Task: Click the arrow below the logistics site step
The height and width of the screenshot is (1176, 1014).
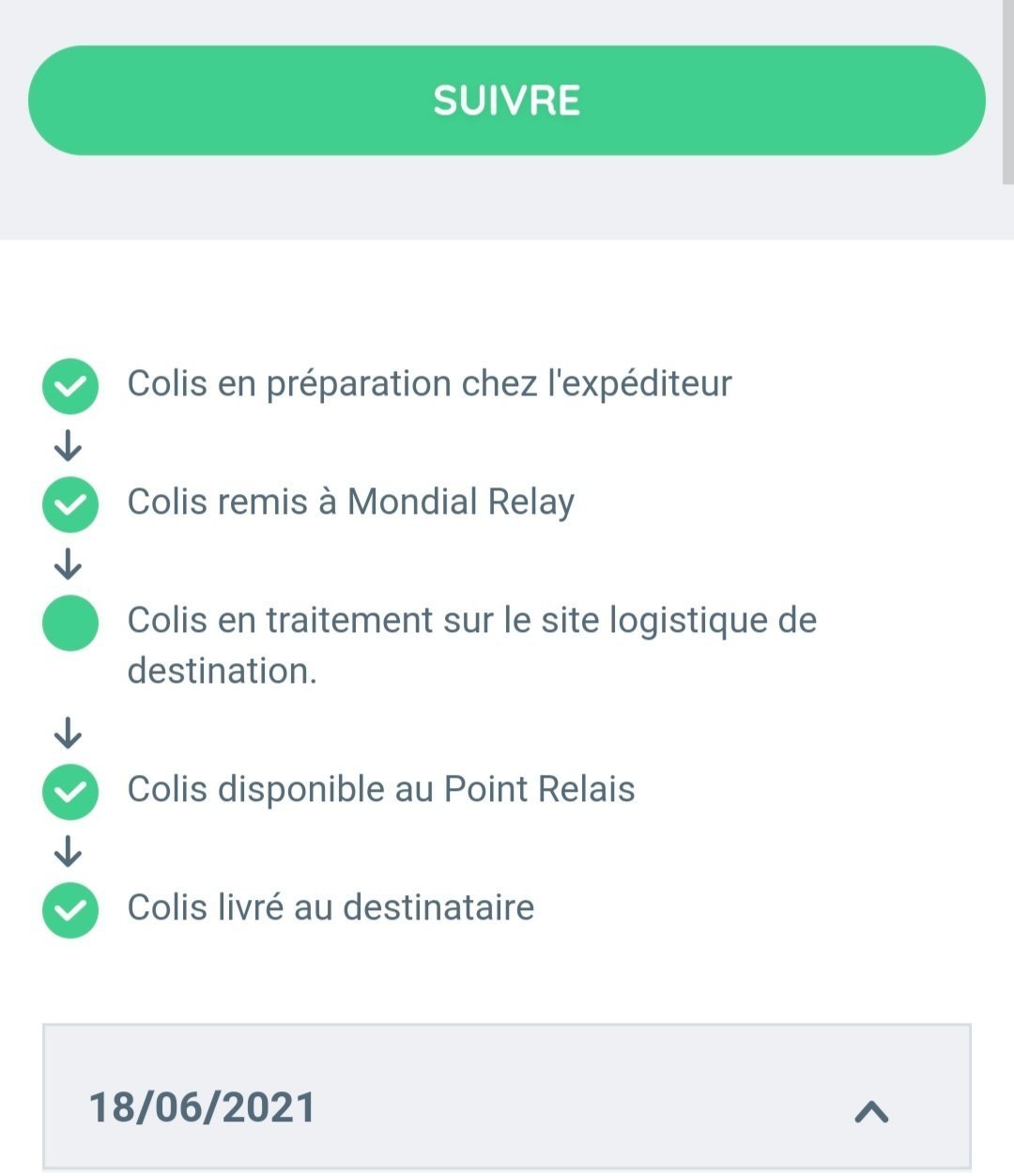Action: pyautogui.click(x=68, y=733)
